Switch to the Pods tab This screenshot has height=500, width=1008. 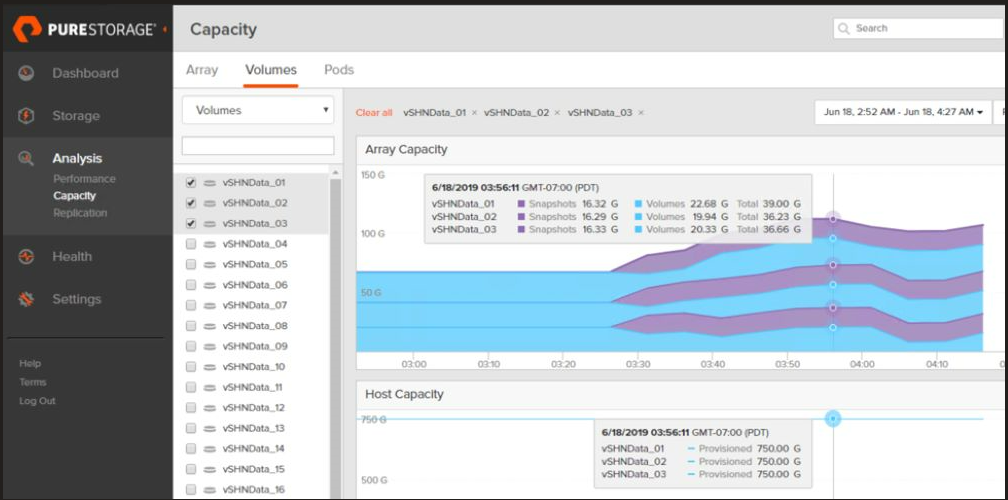[x=339, y=69]
